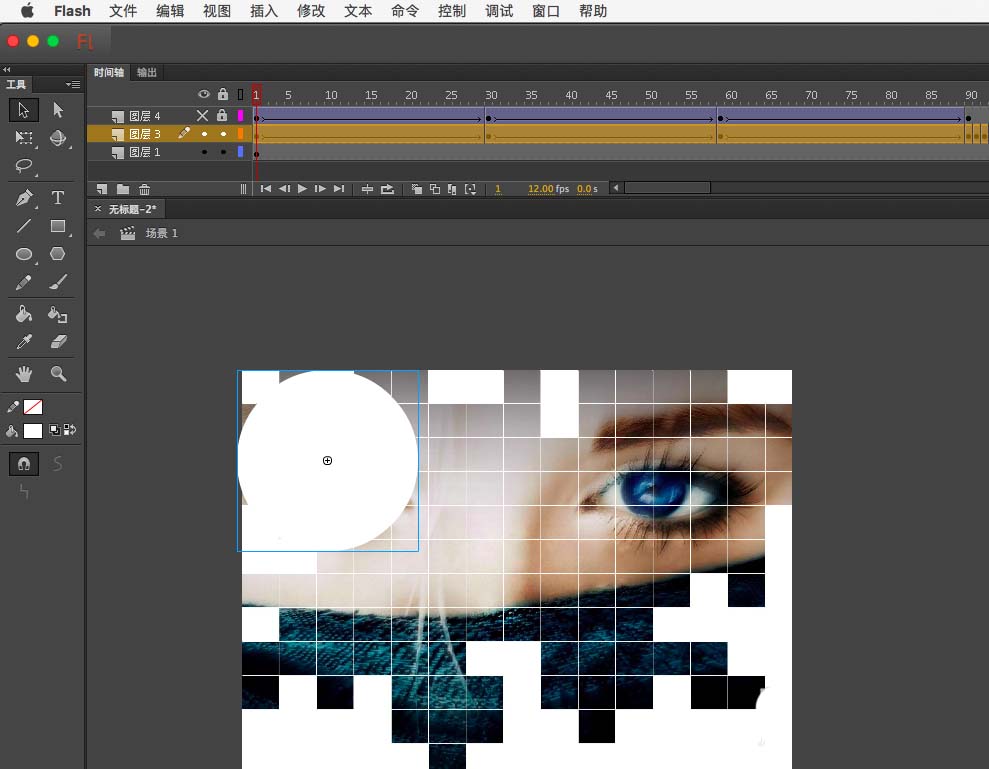Toggle lock for all layers
The height and width of the screenshot is (769, 989).
(223, 94)
